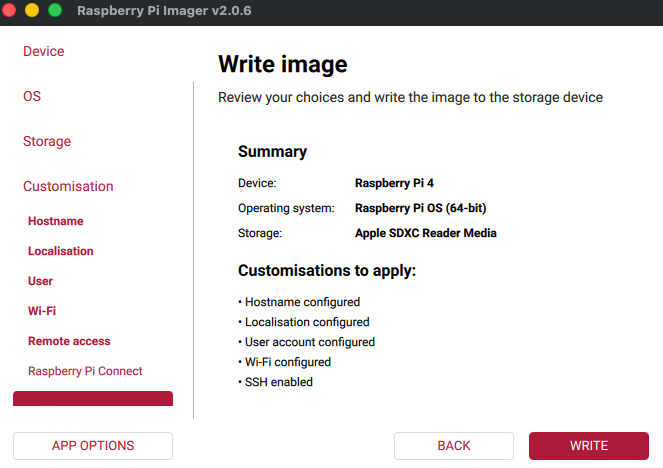Close the window with red button

pos(9,10)
